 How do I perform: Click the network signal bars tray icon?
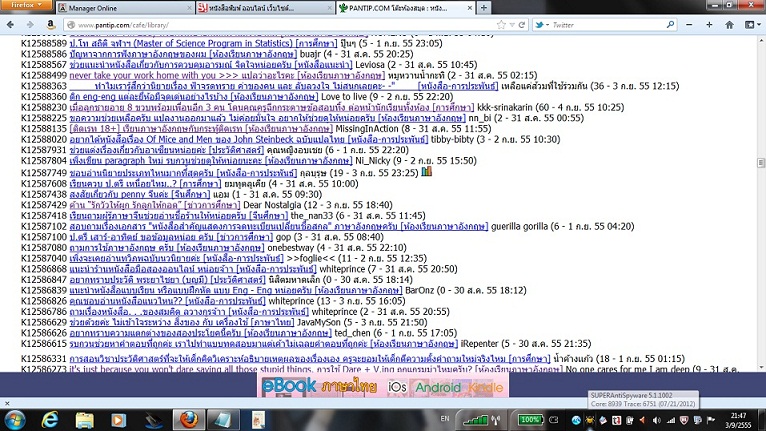click(x=671, y=420)
